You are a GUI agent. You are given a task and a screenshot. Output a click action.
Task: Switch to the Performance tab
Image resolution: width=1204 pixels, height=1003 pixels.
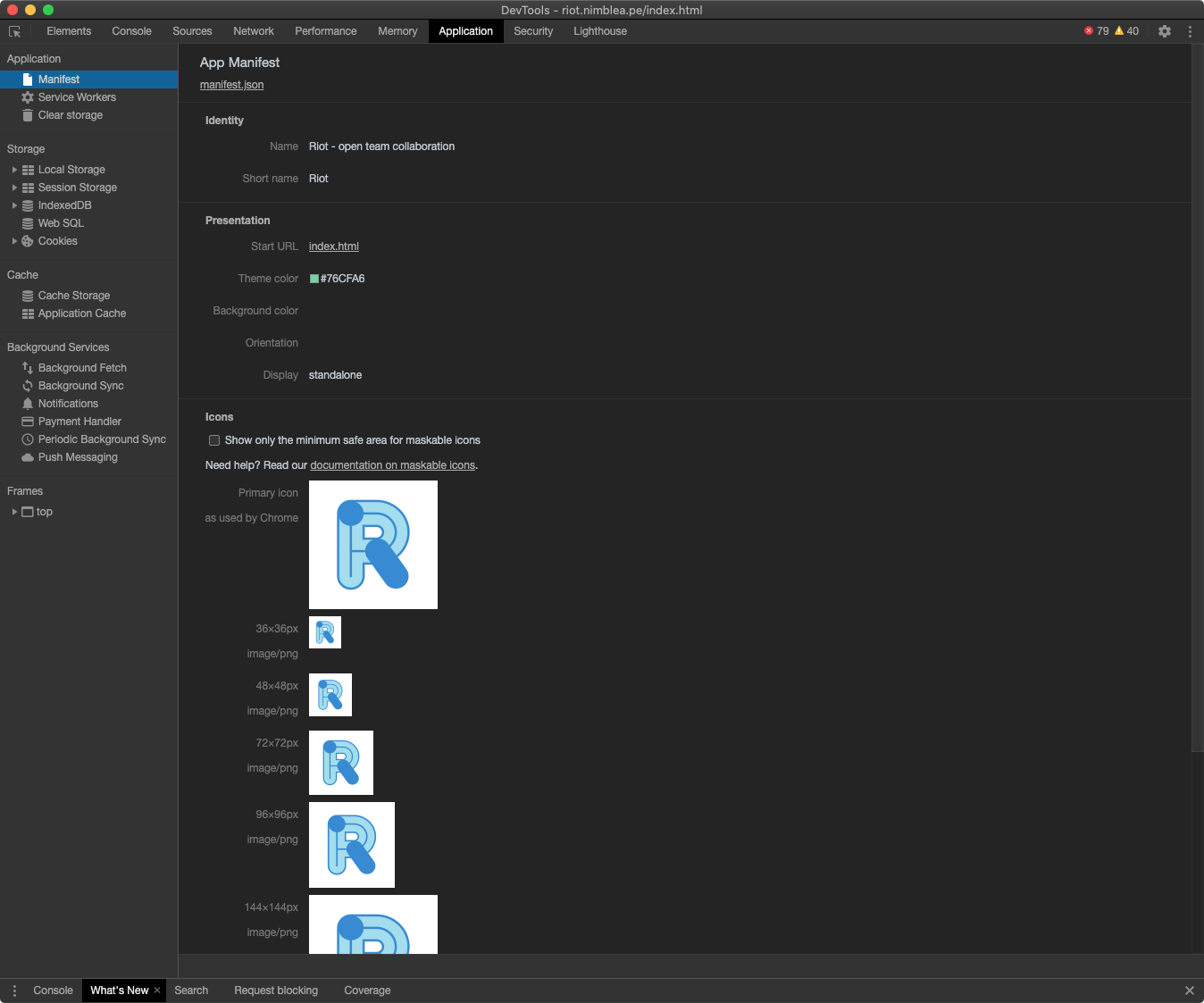coord(326,31)
